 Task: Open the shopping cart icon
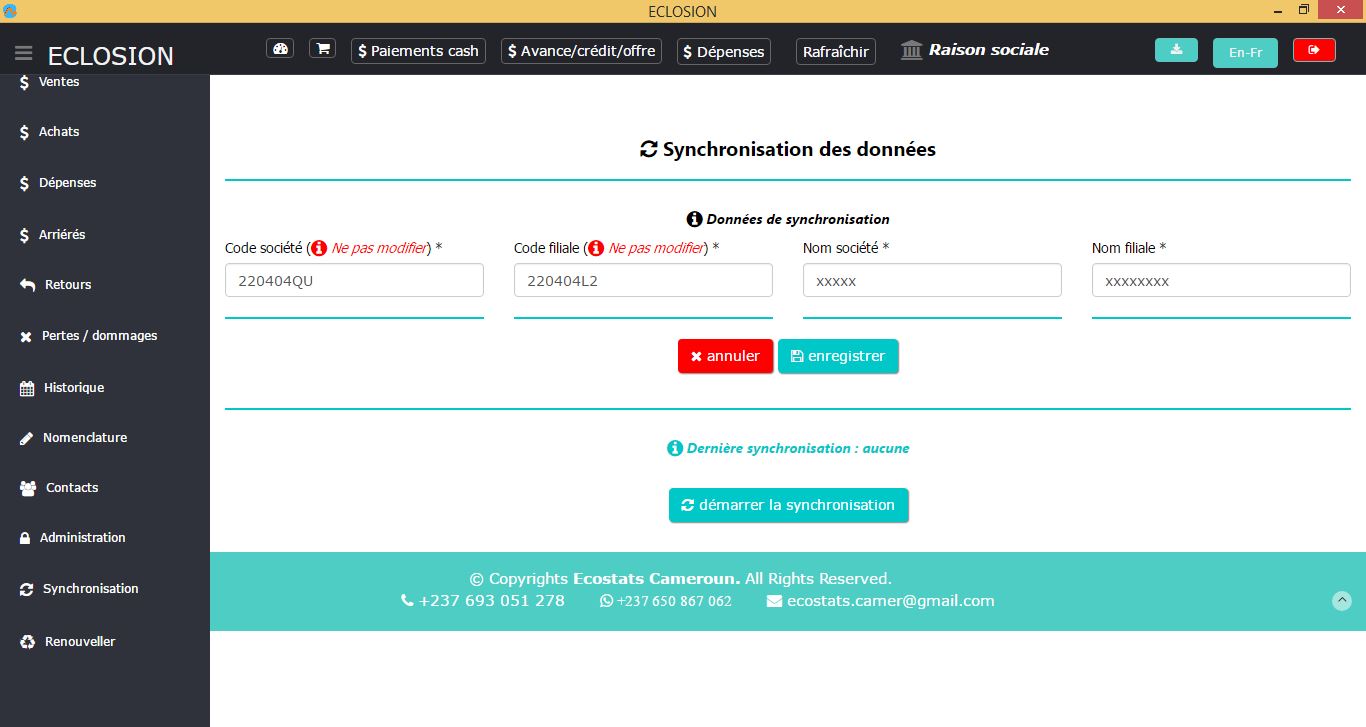coord(322,49)
